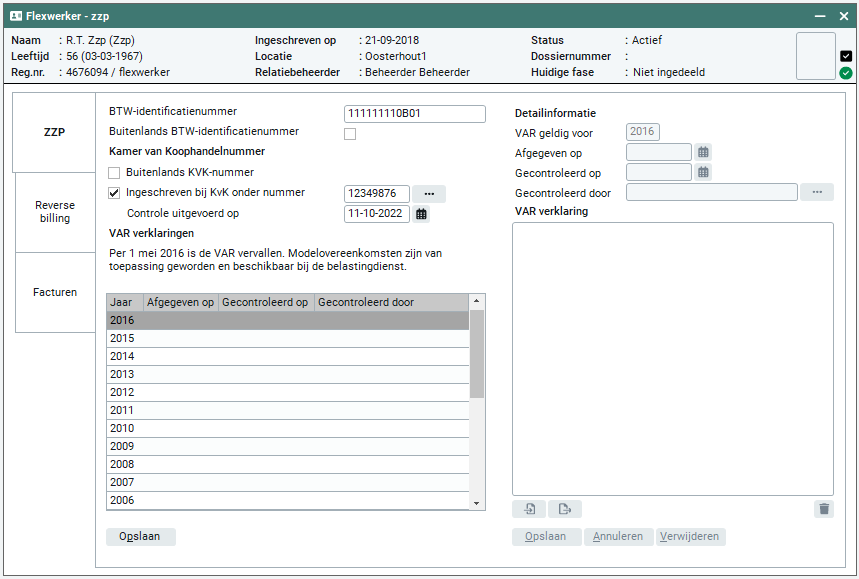
Task: Click the Annuleren button
Action: click(x=618, y=537)
